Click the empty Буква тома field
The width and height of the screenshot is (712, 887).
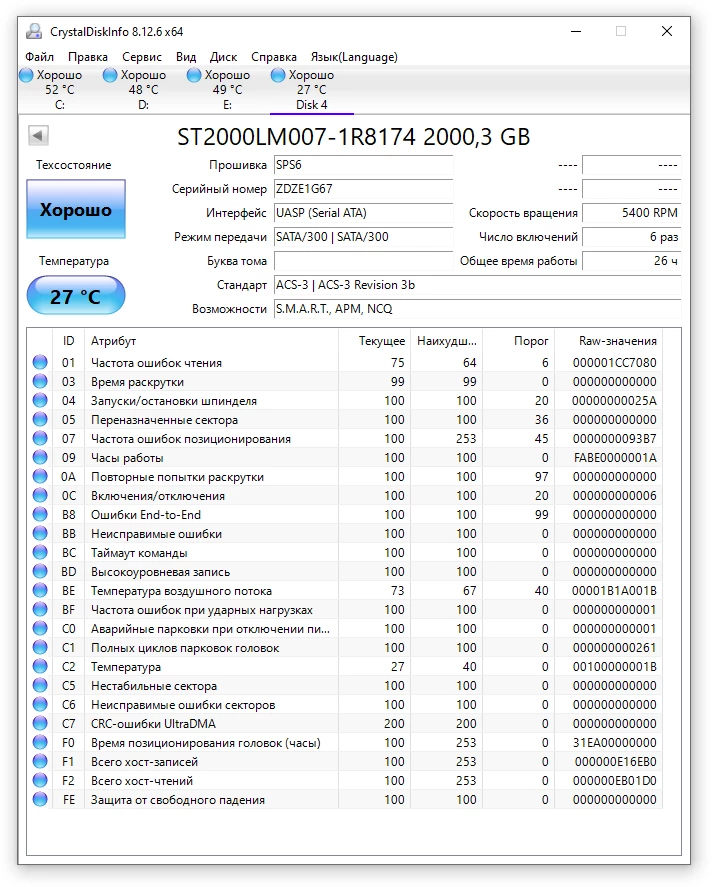point(364,261)
